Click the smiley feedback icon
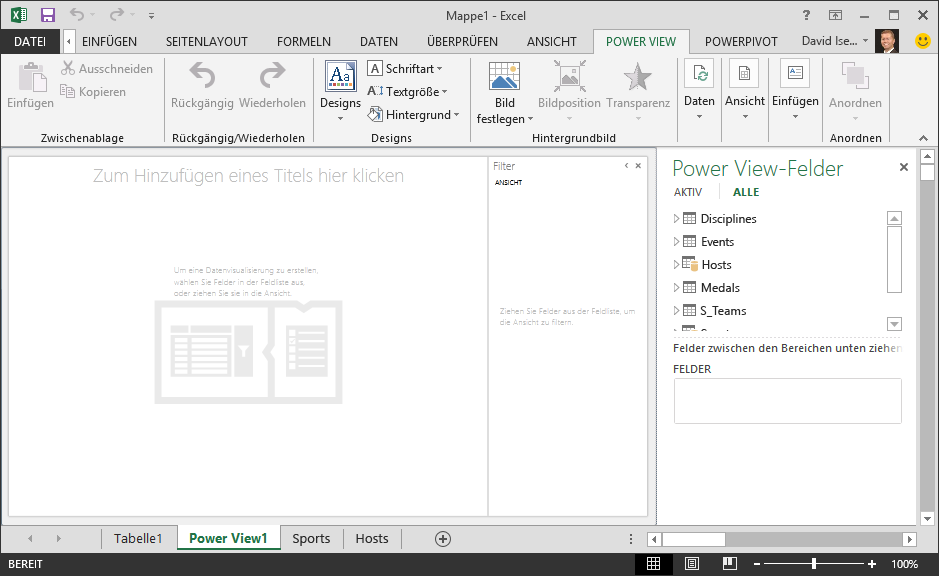This screenshot has width=939, height=576. pyautogui.click(x=923, y=41)
